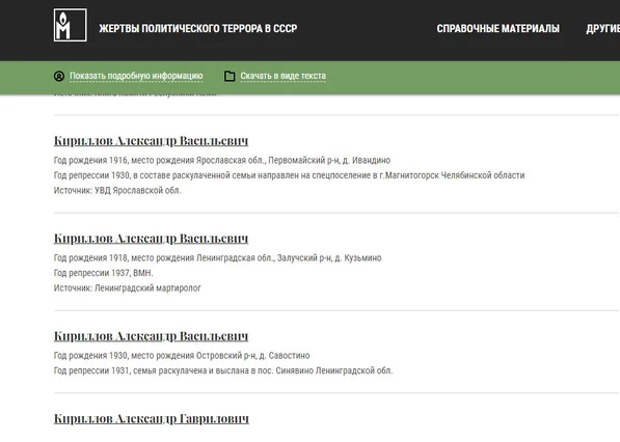Open Кириллов Александр Васильевич born 1918
The height and width of the screenshot is (442, 620).
tap(151, 238)
